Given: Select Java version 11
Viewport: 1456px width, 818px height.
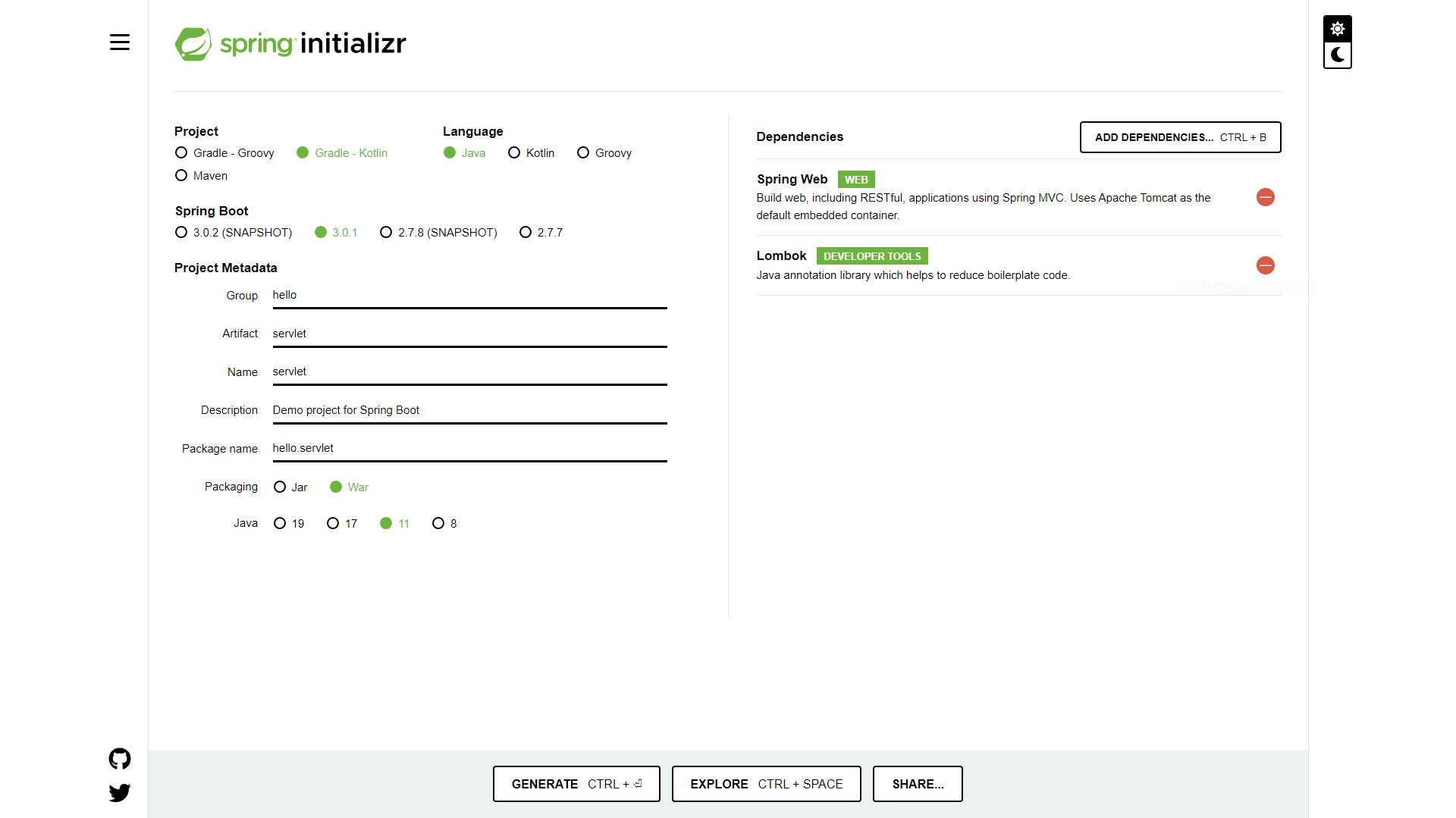Looking at the screenshot, I should click(x=394, y=524).
